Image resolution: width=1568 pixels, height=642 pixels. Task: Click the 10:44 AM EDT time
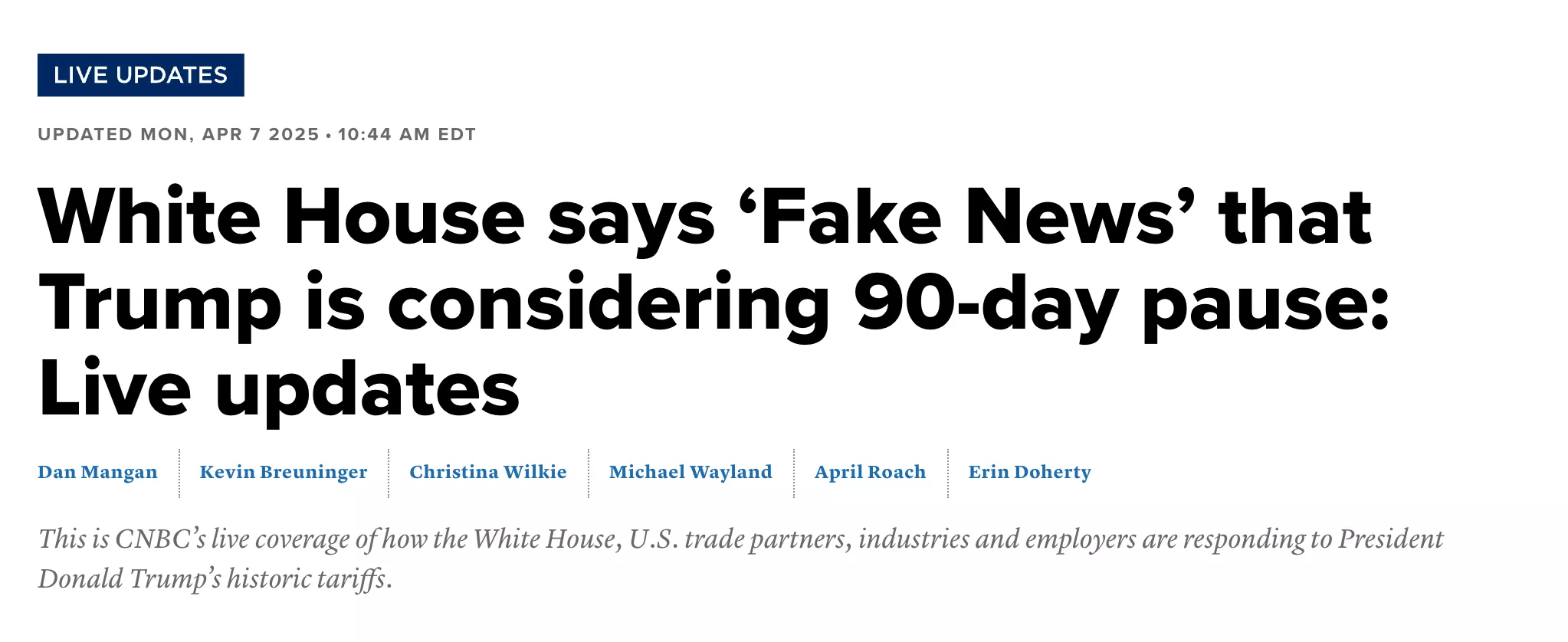[x=407, y=135]
